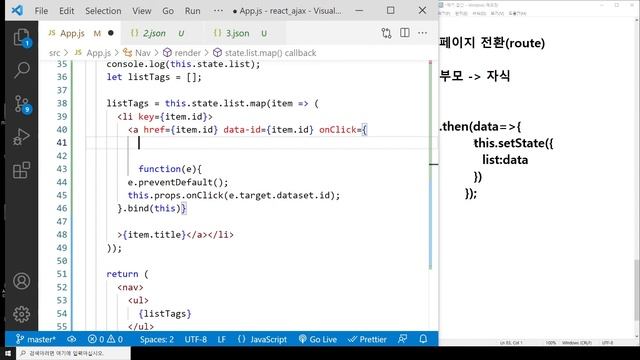The image size is (640, 360).
Task: Open the View menu
Action: [x=142, y=11]
